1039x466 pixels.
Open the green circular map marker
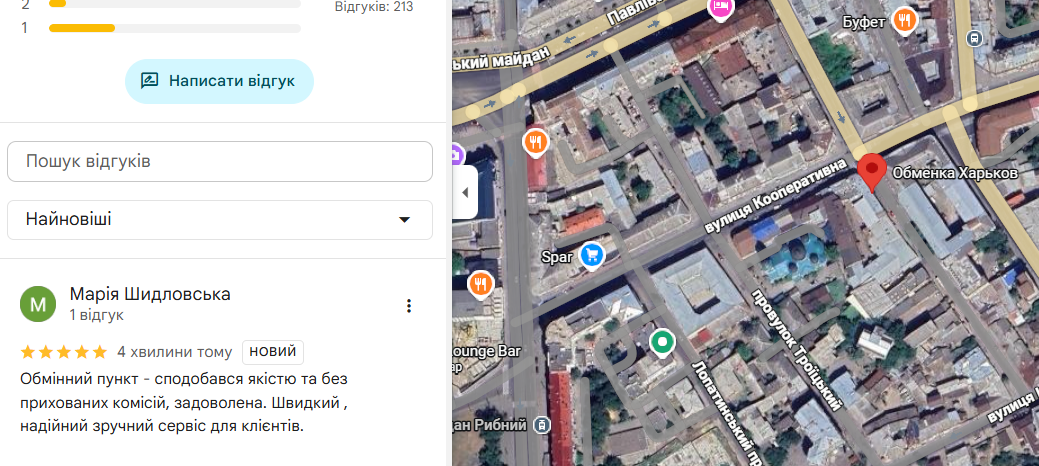[661, 343]
